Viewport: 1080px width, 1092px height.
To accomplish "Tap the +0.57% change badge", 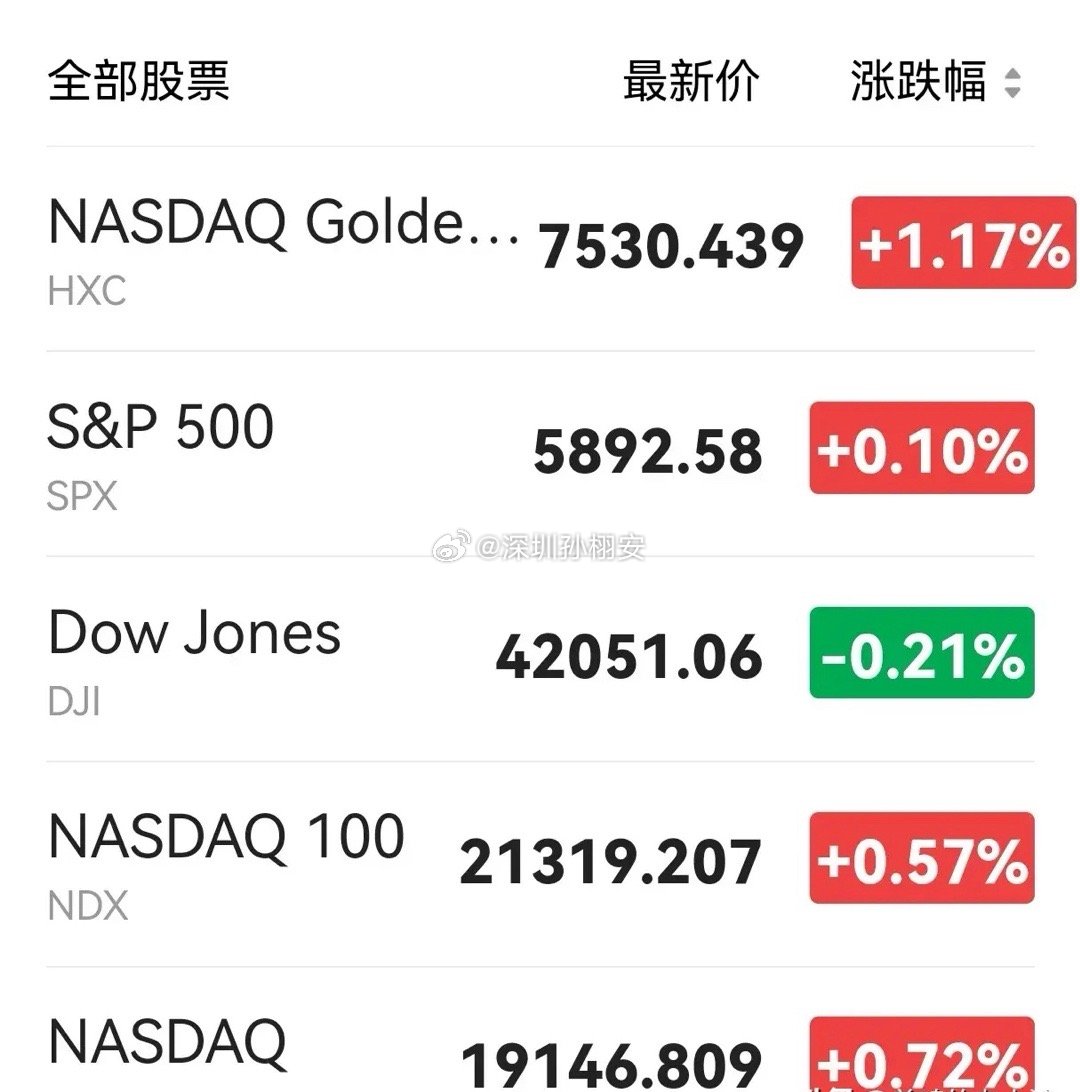I will (x=922, y=858).
